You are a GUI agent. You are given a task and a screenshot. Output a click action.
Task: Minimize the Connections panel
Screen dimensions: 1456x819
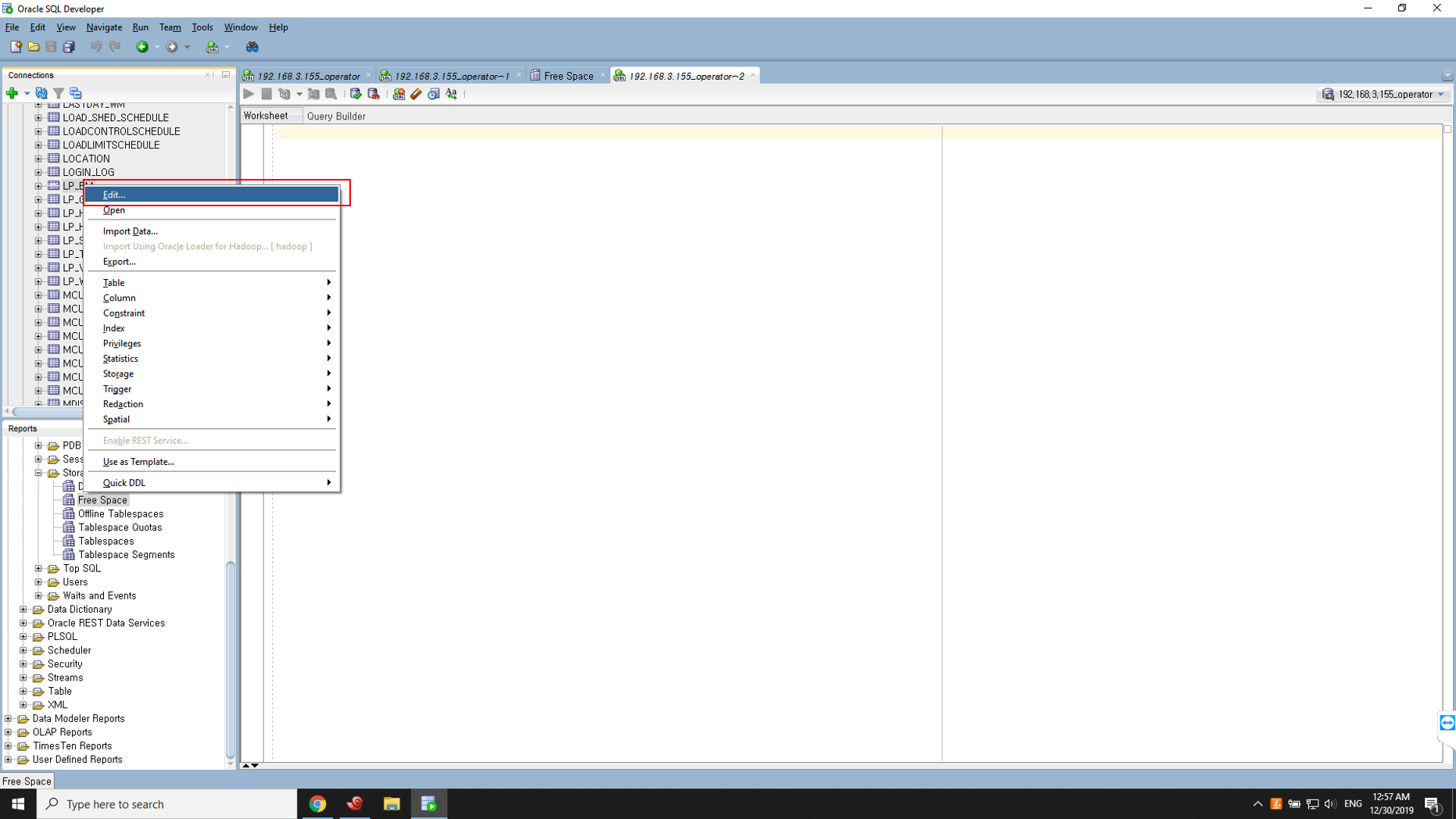click(x=226, y=75)
